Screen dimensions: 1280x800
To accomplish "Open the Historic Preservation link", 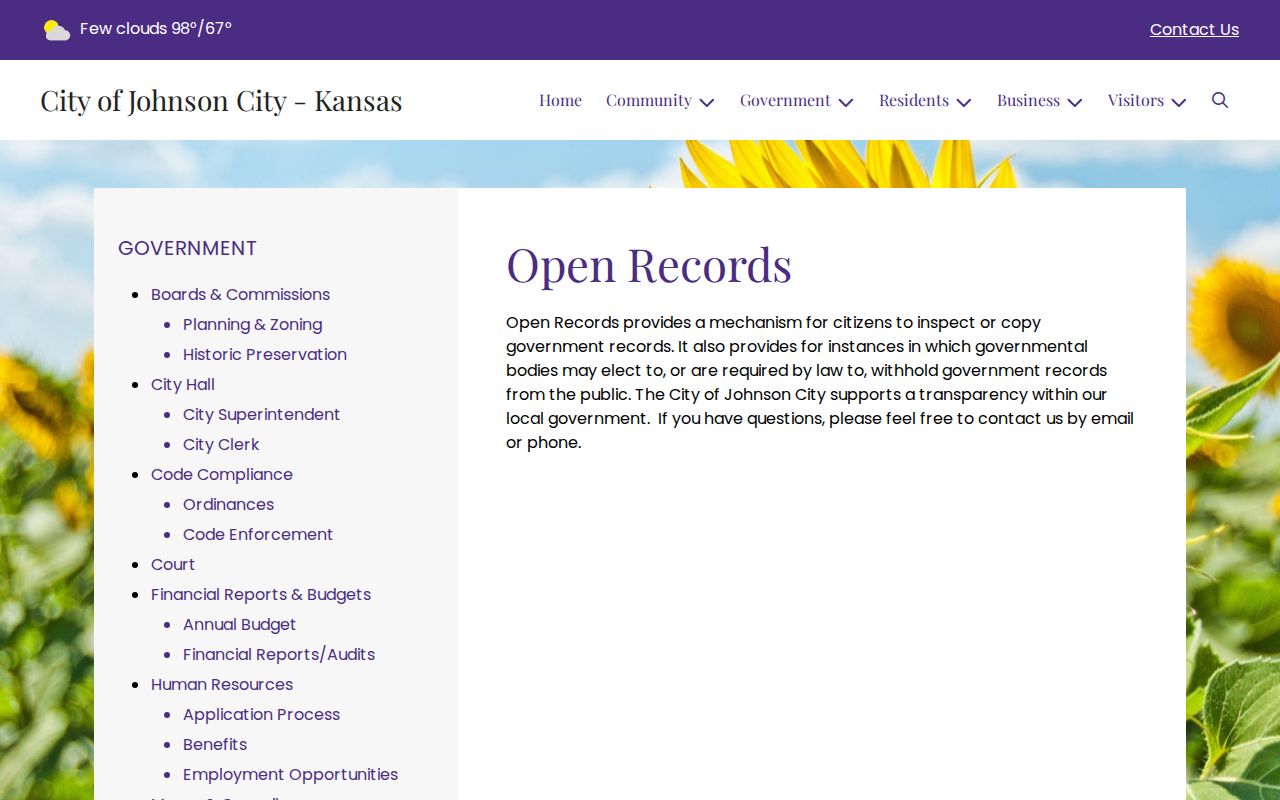I will pyautogui.click(x=265, y=354).
